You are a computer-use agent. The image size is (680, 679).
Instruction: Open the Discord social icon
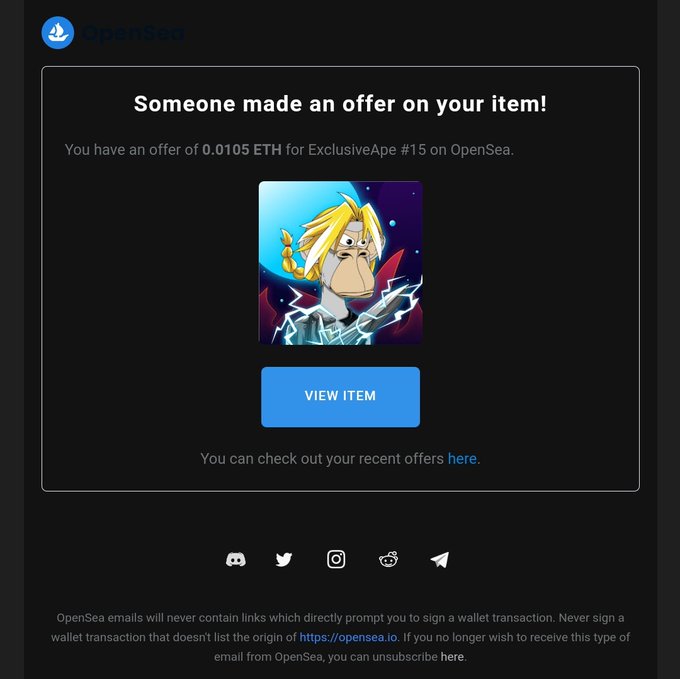pos(236,559)
